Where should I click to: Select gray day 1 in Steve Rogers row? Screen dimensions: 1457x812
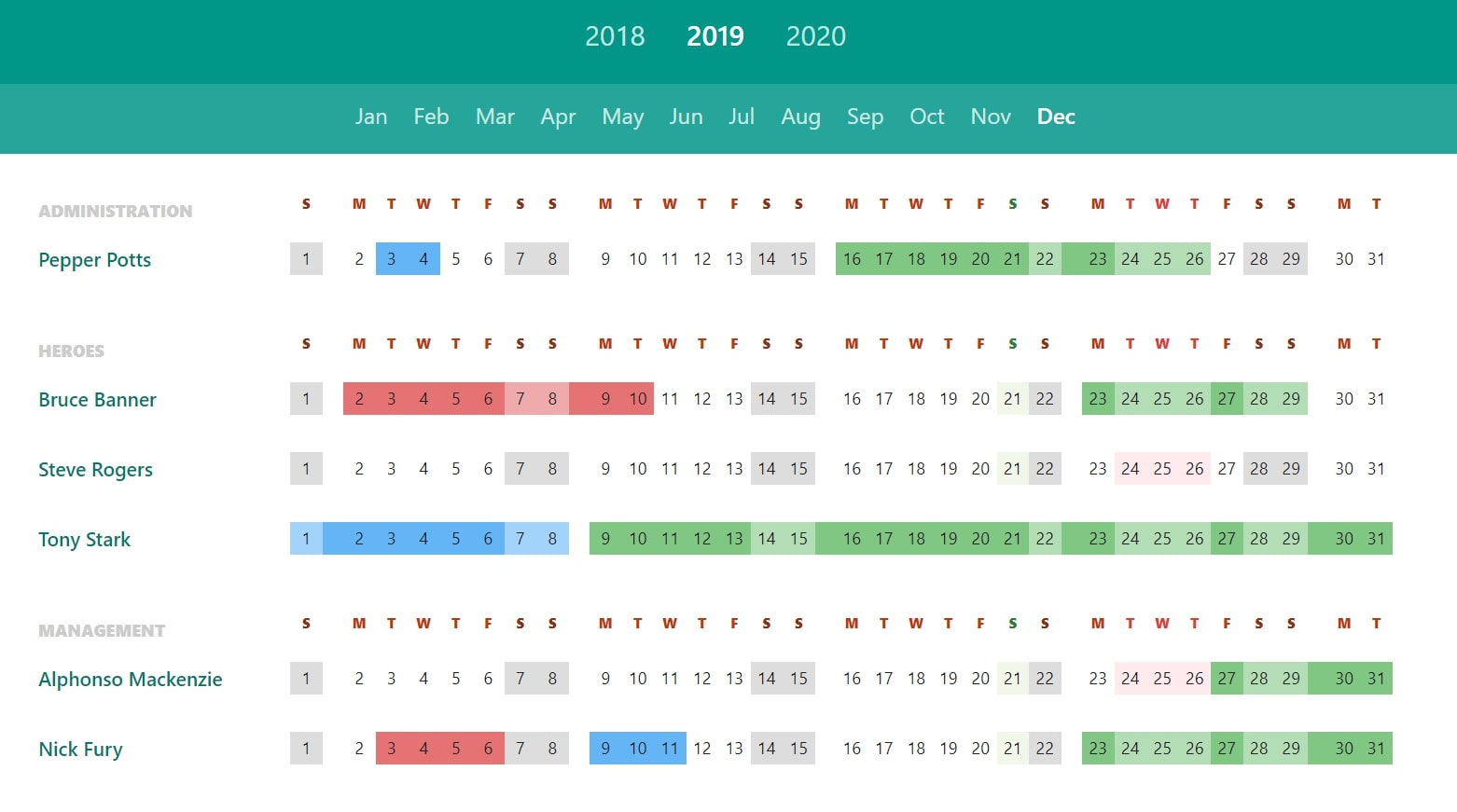pyautogui.click(x=306, y=468)
